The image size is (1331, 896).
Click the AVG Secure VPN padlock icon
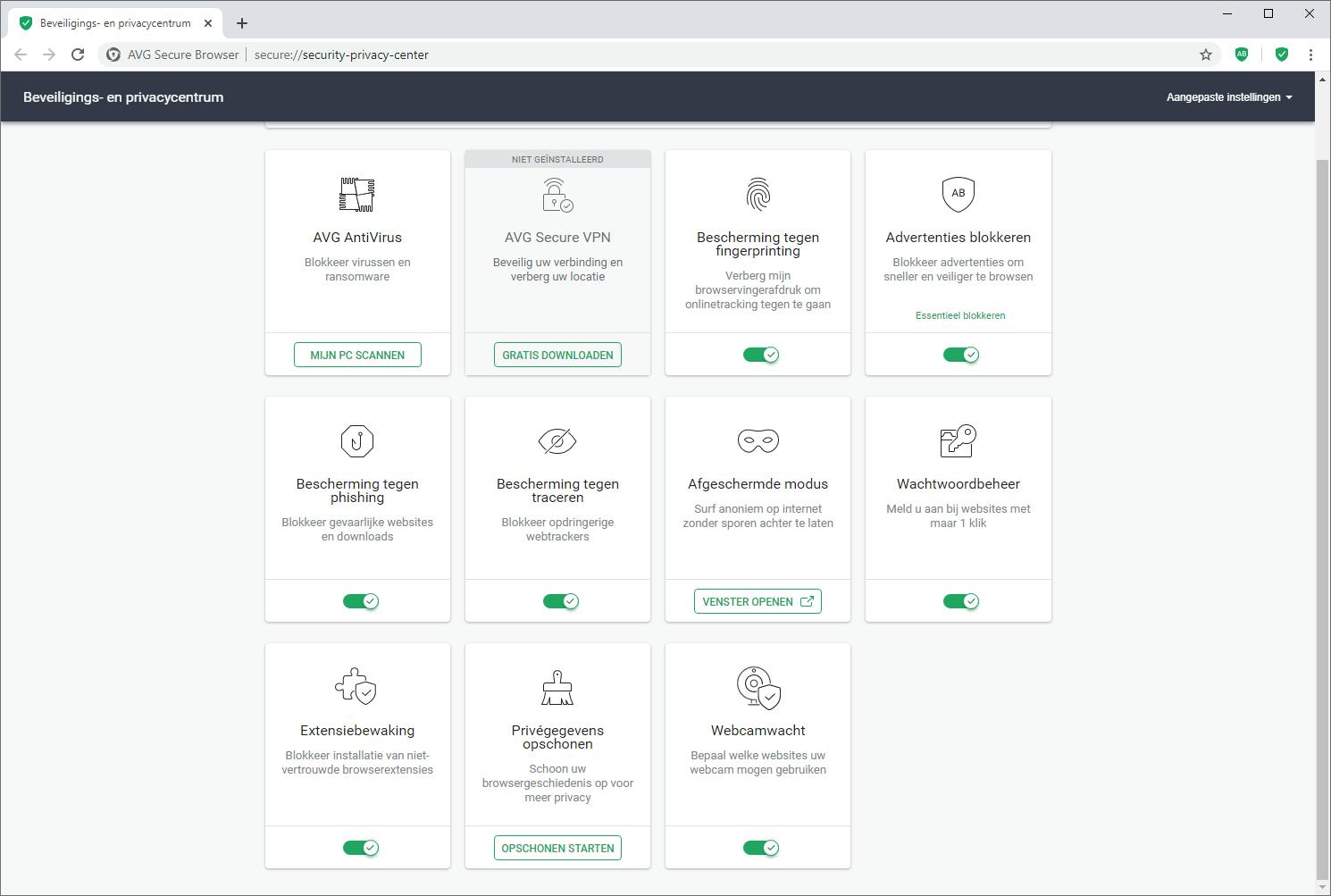557,195
